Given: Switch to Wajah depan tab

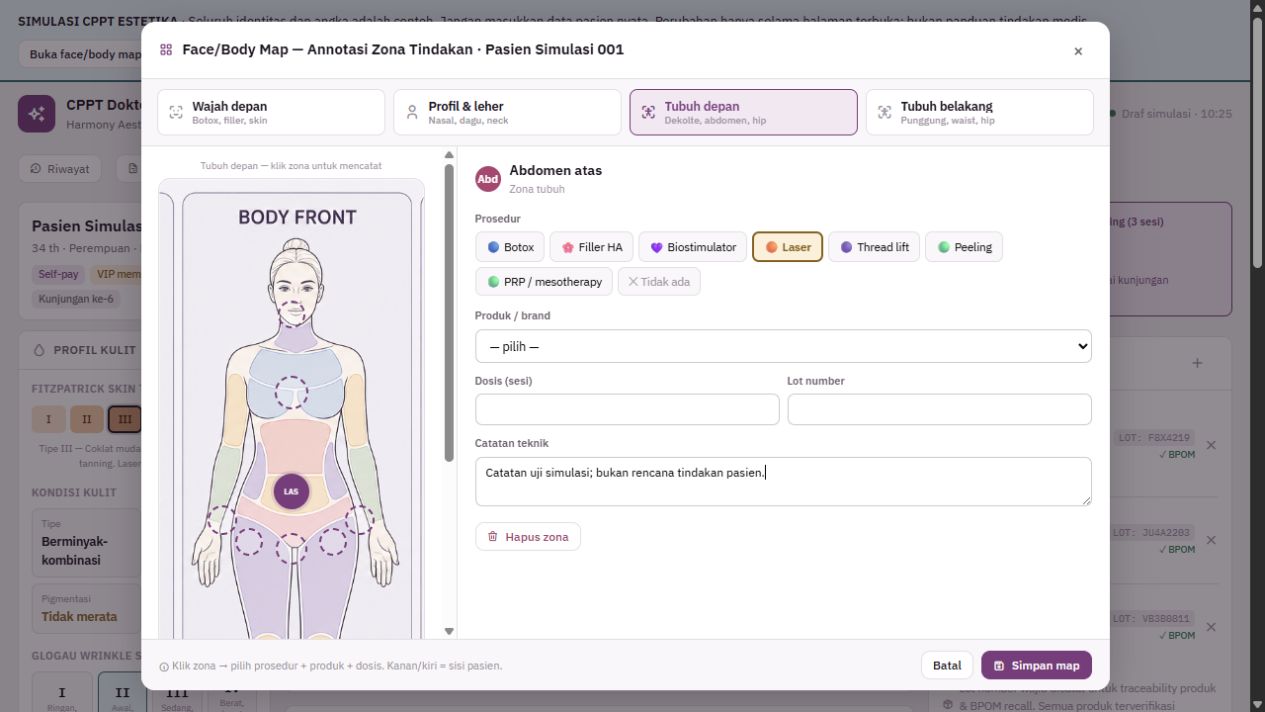Looking at the screenshot, I should 271,112.
